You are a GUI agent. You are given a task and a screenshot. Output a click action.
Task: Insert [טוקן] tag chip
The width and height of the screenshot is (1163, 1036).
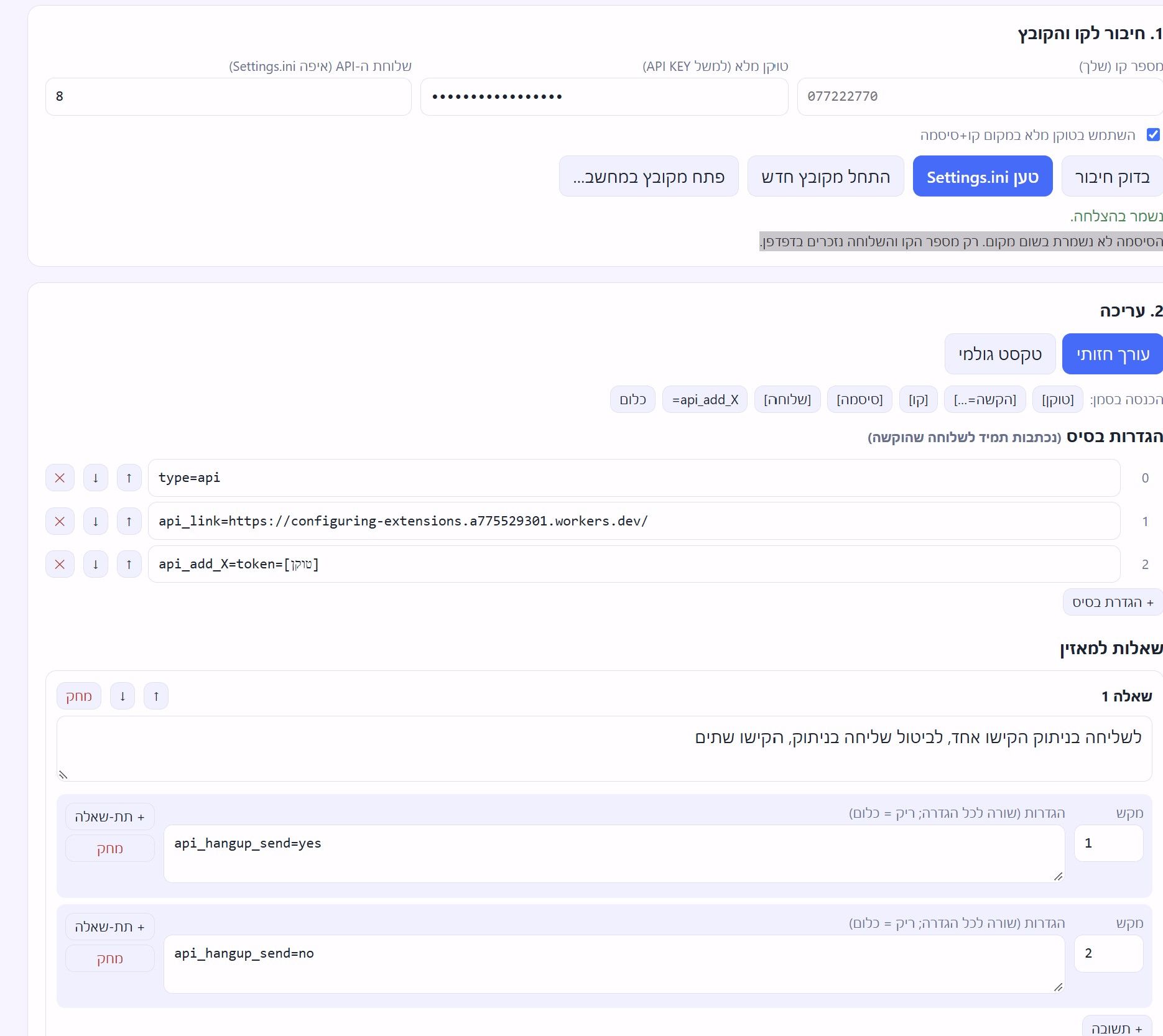click(1057, 399)
